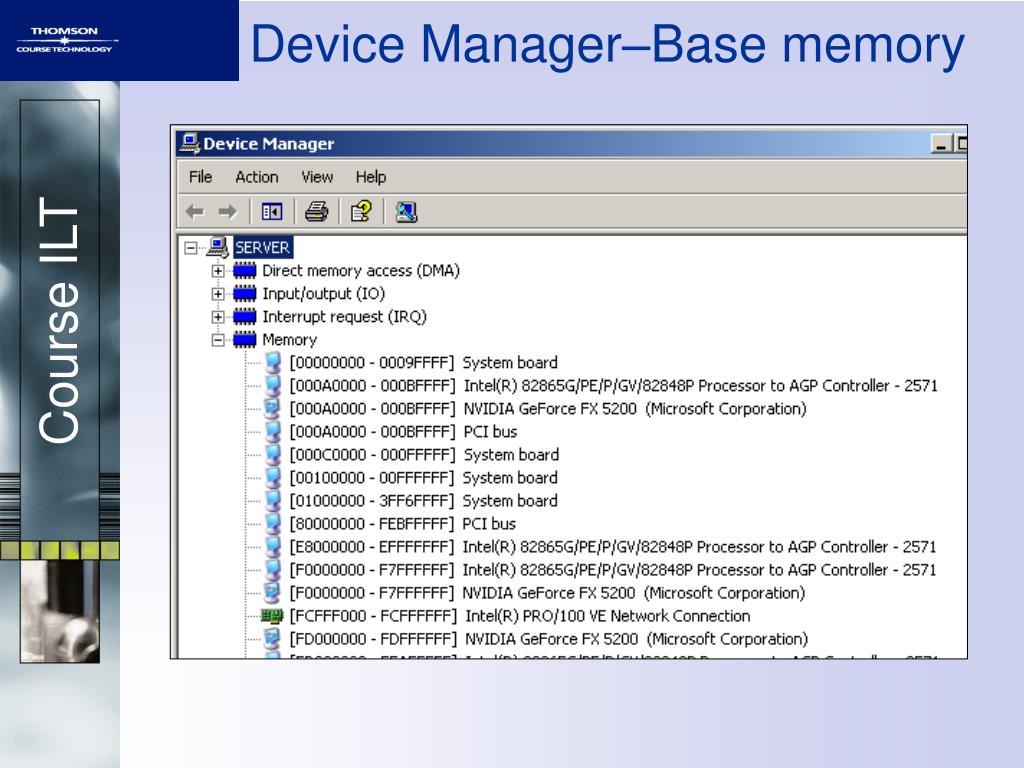Click the device icon for [00000000 - 0009FFFF] System board
The width and height of the screenshot is (1024, 768).
[272, 362]
